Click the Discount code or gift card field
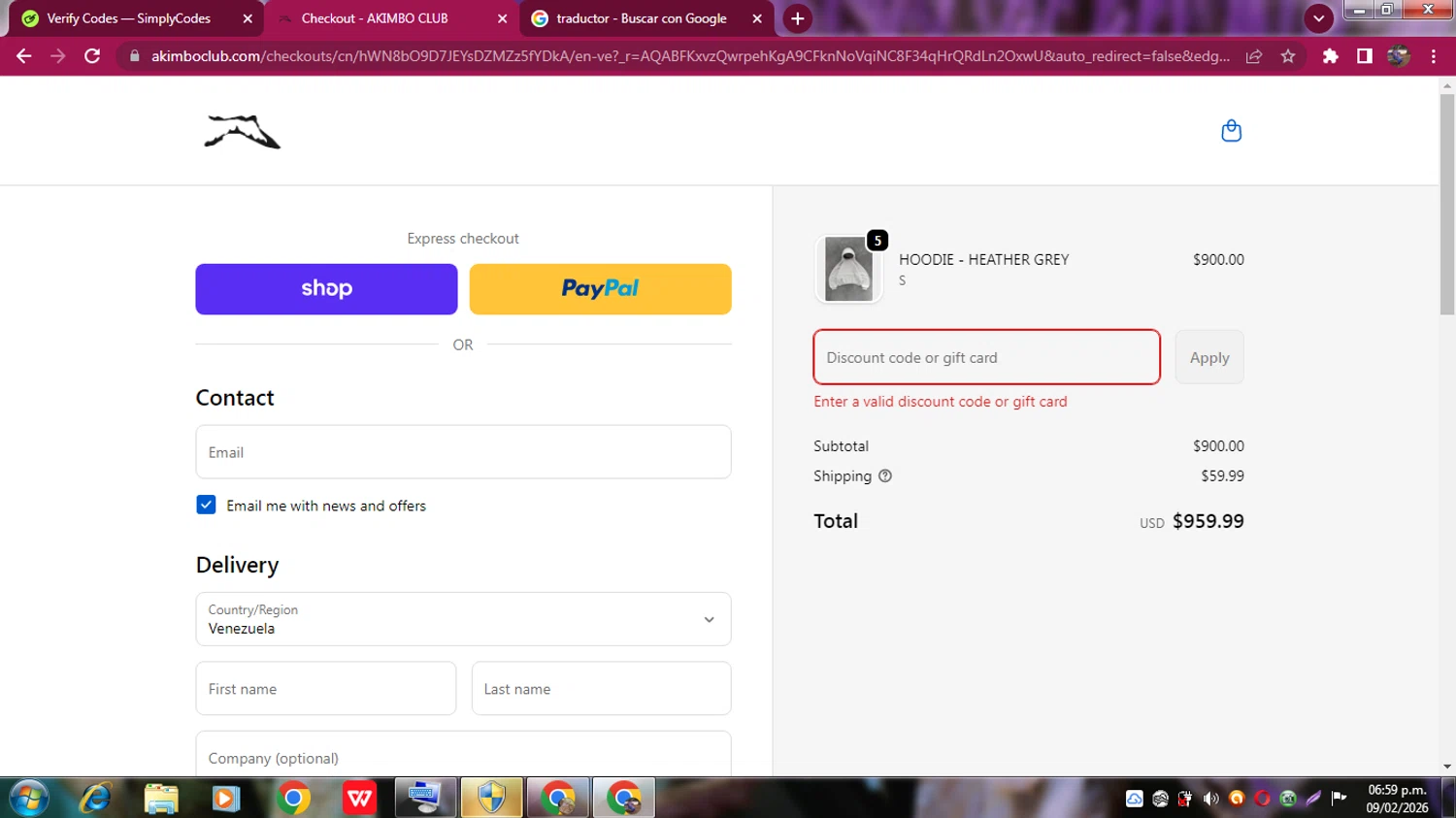This screenshot has height=818, width=1456. pyautogui.click(x=986, y=357)
